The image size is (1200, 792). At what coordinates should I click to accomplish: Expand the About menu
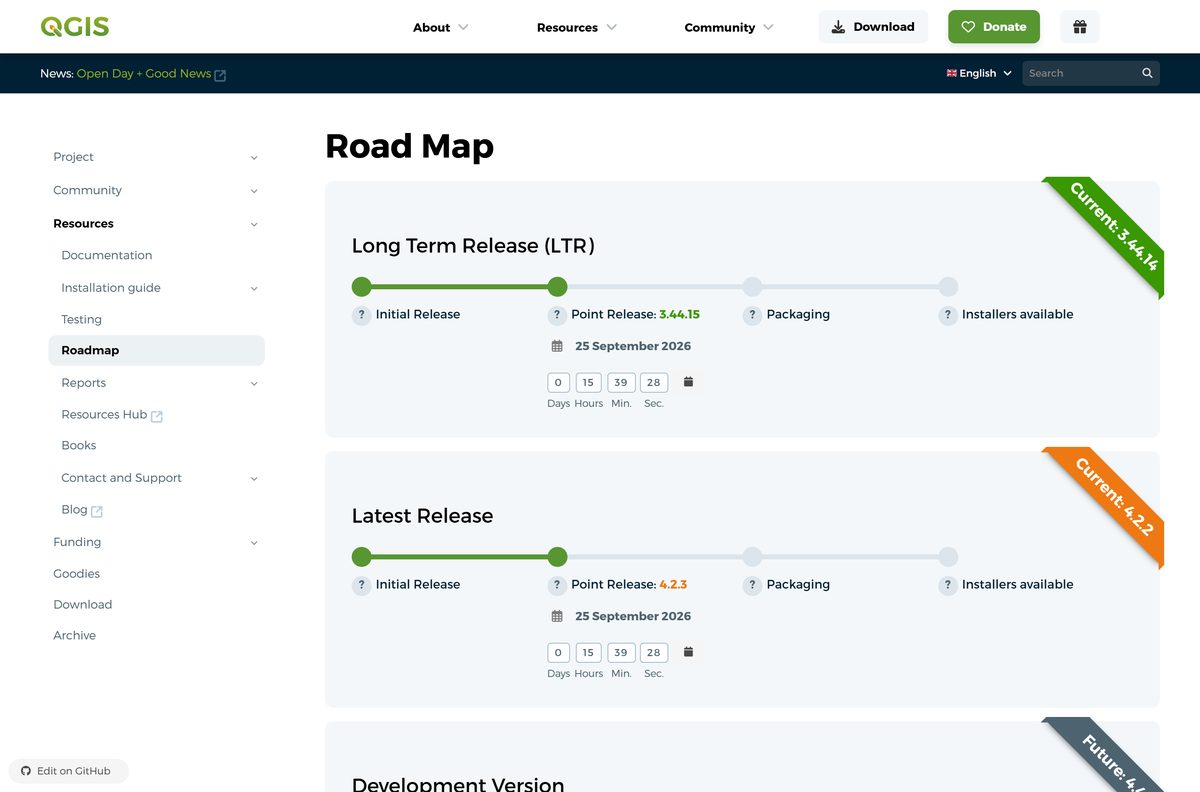point(441,27)
